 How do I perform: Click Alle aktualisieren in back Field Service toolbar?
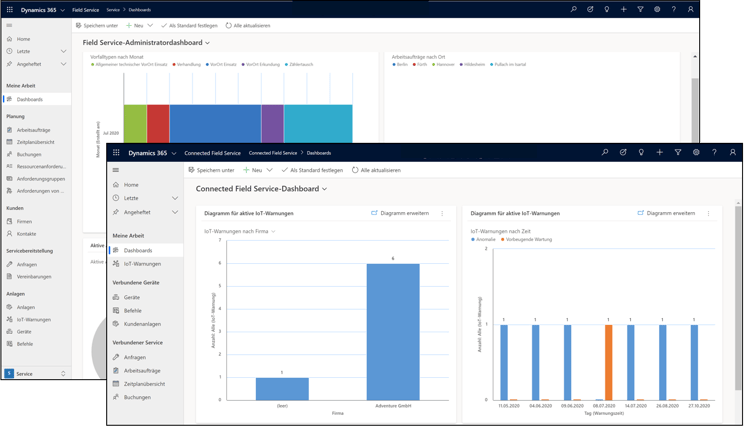pyautogui.click(x=248, y=25)
